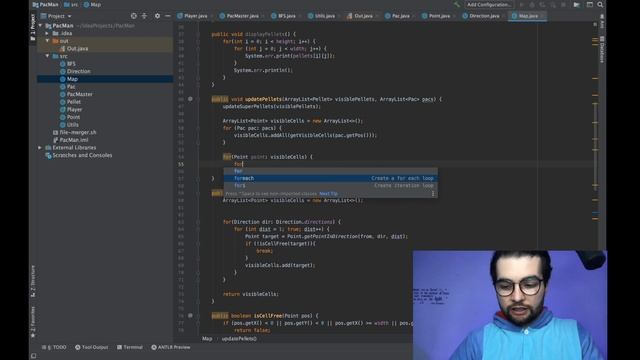Screen dimensions: 640x360
Task: Click gutter marker icon beside updatePellets method
Action: [190, 99]
